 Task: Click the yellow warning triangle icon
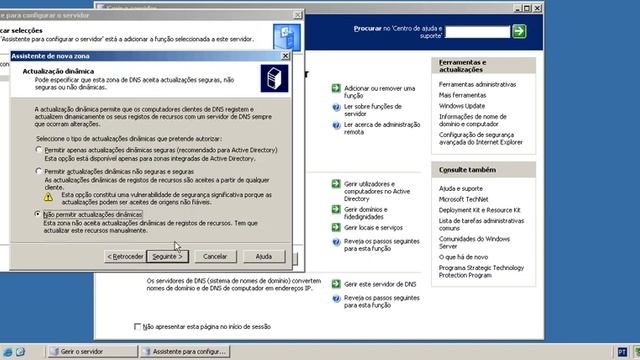(48, 198)
